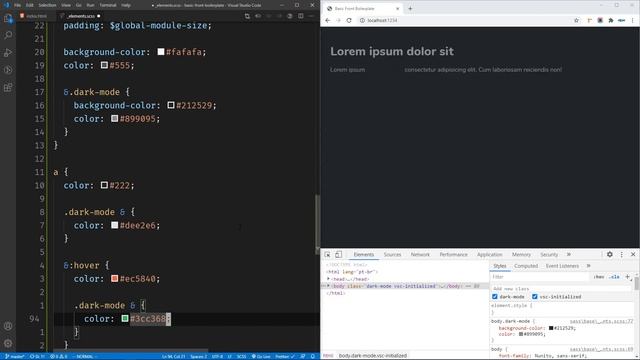Open the Terminal menu in VS Code
Image resolution: width=640 pixels, height=360 pixels.
(108, 5)
